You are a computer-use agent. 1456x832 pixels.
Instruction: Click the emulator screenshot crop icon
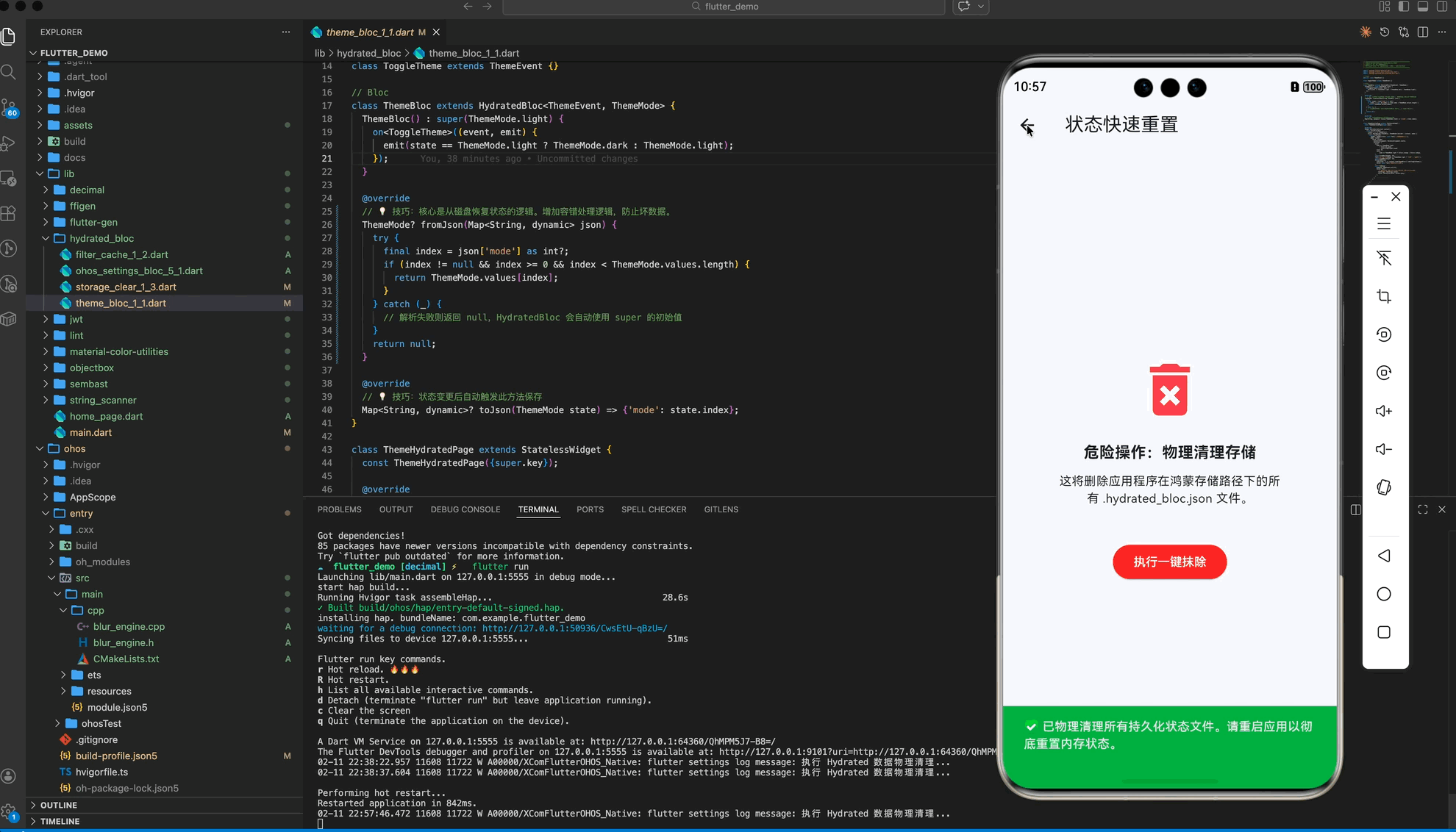pyautogui.click(x=1384, y=296)
